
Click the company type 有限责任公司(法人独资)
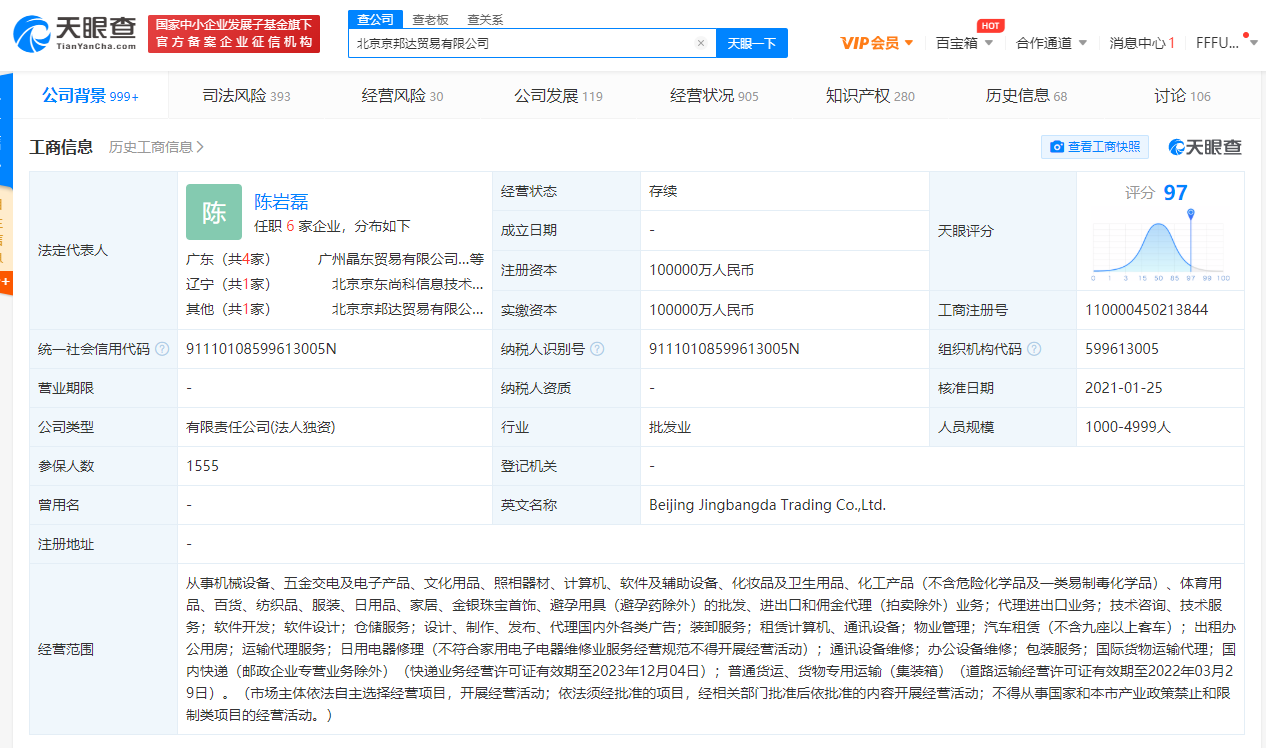click(x=260, y=427)
